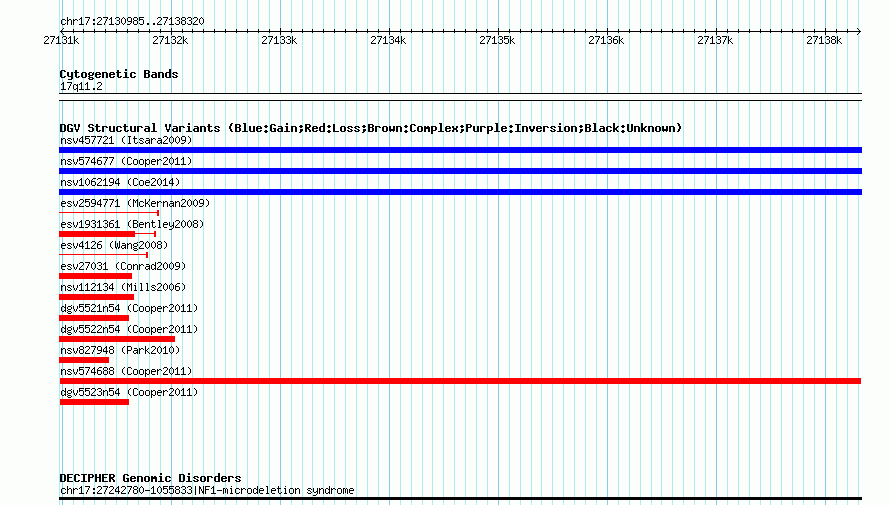The height and width of the screenshot is (505, 890).
Task: Select the short red bar under nsv827948
Action: pyautogui.click(x=84, y=360)
